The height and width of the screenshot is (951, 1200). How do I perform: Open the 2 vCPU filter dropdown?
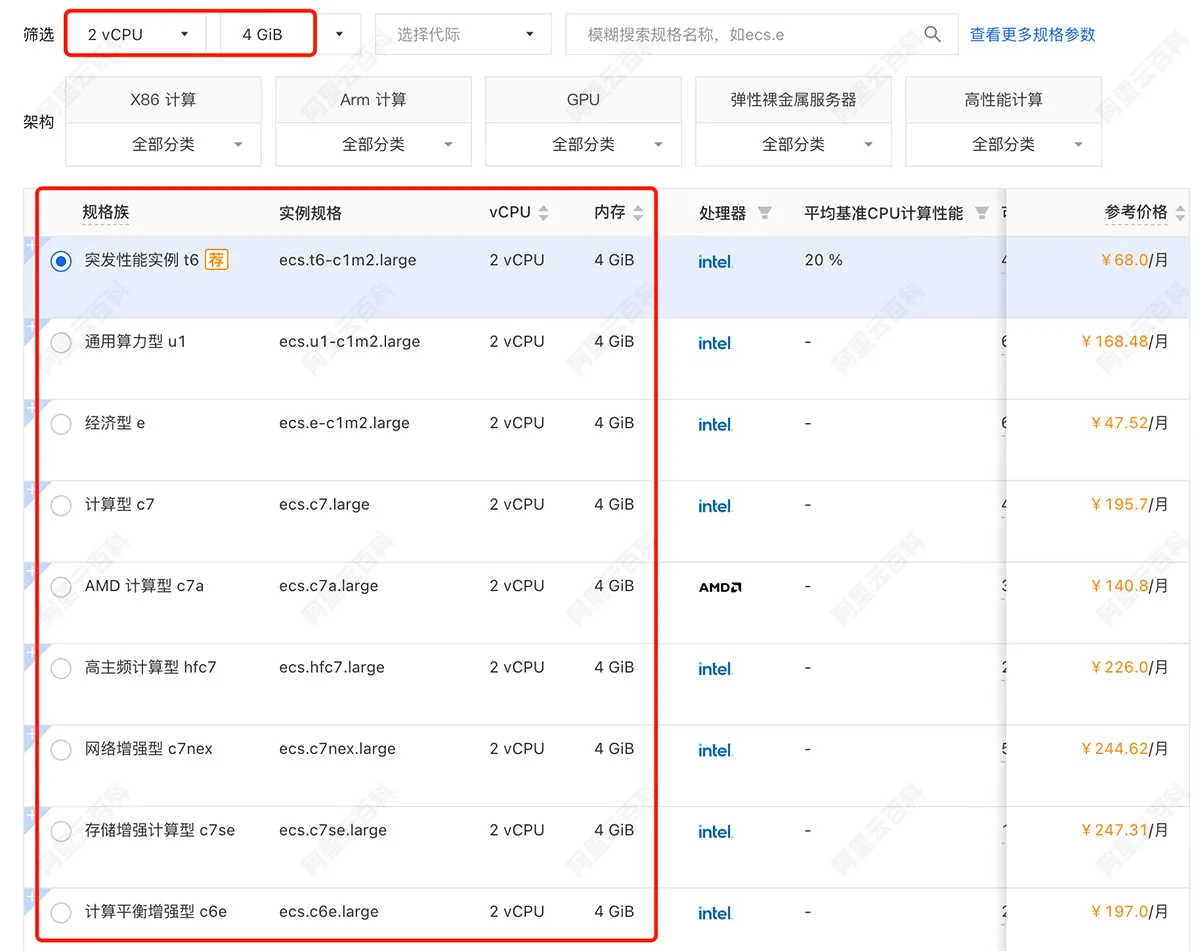coord(135,33)
